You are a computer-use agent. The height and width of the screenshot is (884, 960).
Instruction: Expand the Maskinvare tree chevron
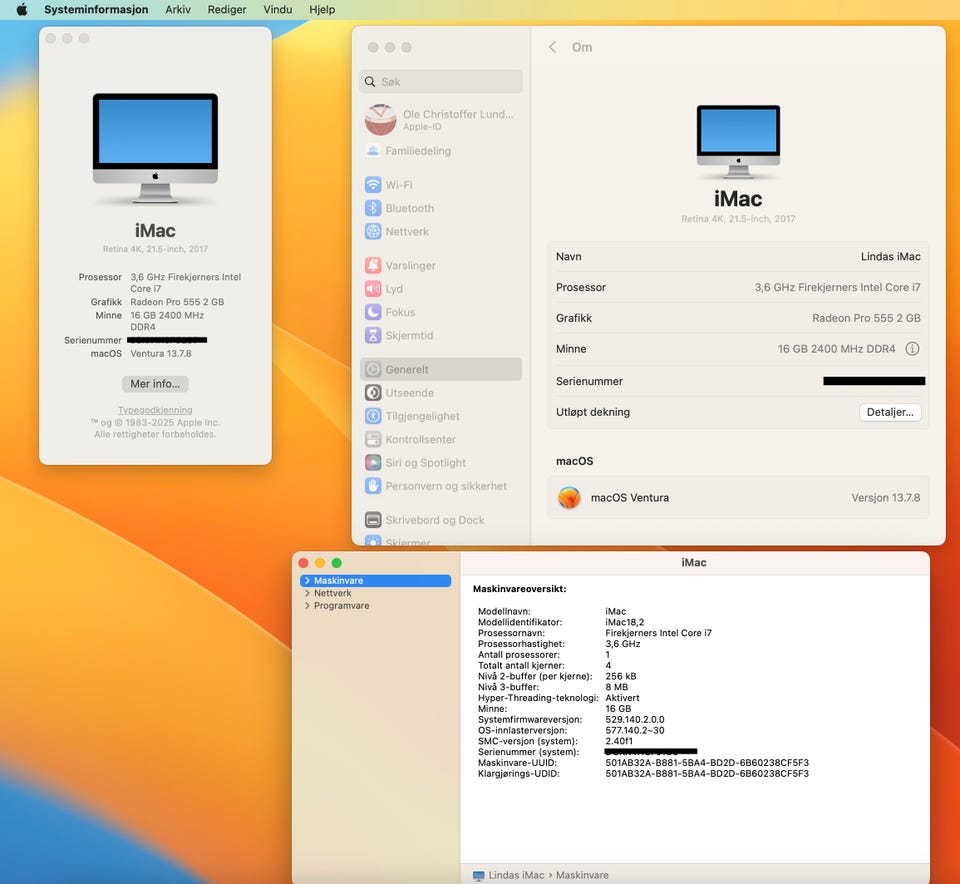point(307,580)
